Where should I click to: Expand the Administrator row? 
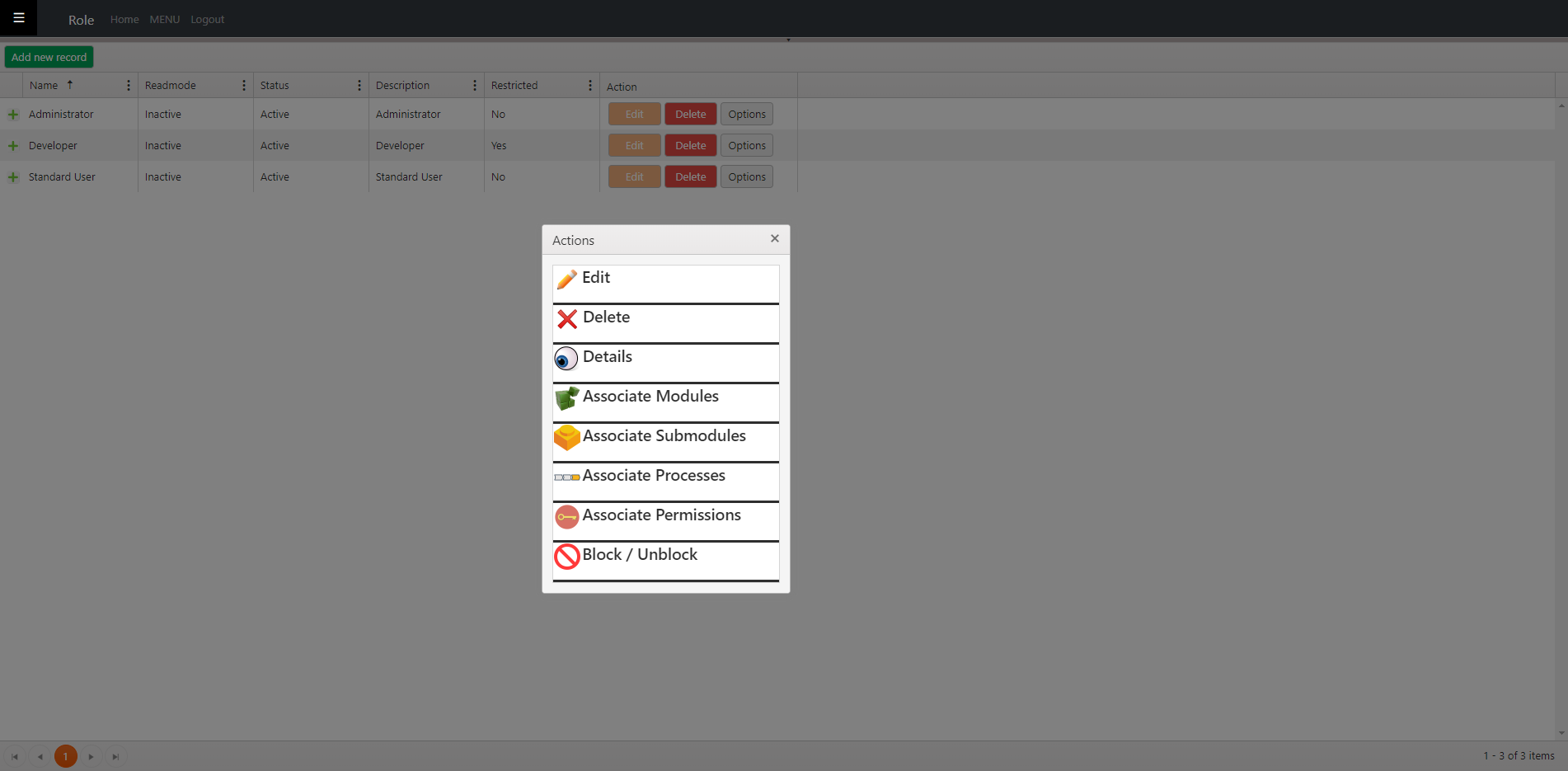(x=13, y=115)
